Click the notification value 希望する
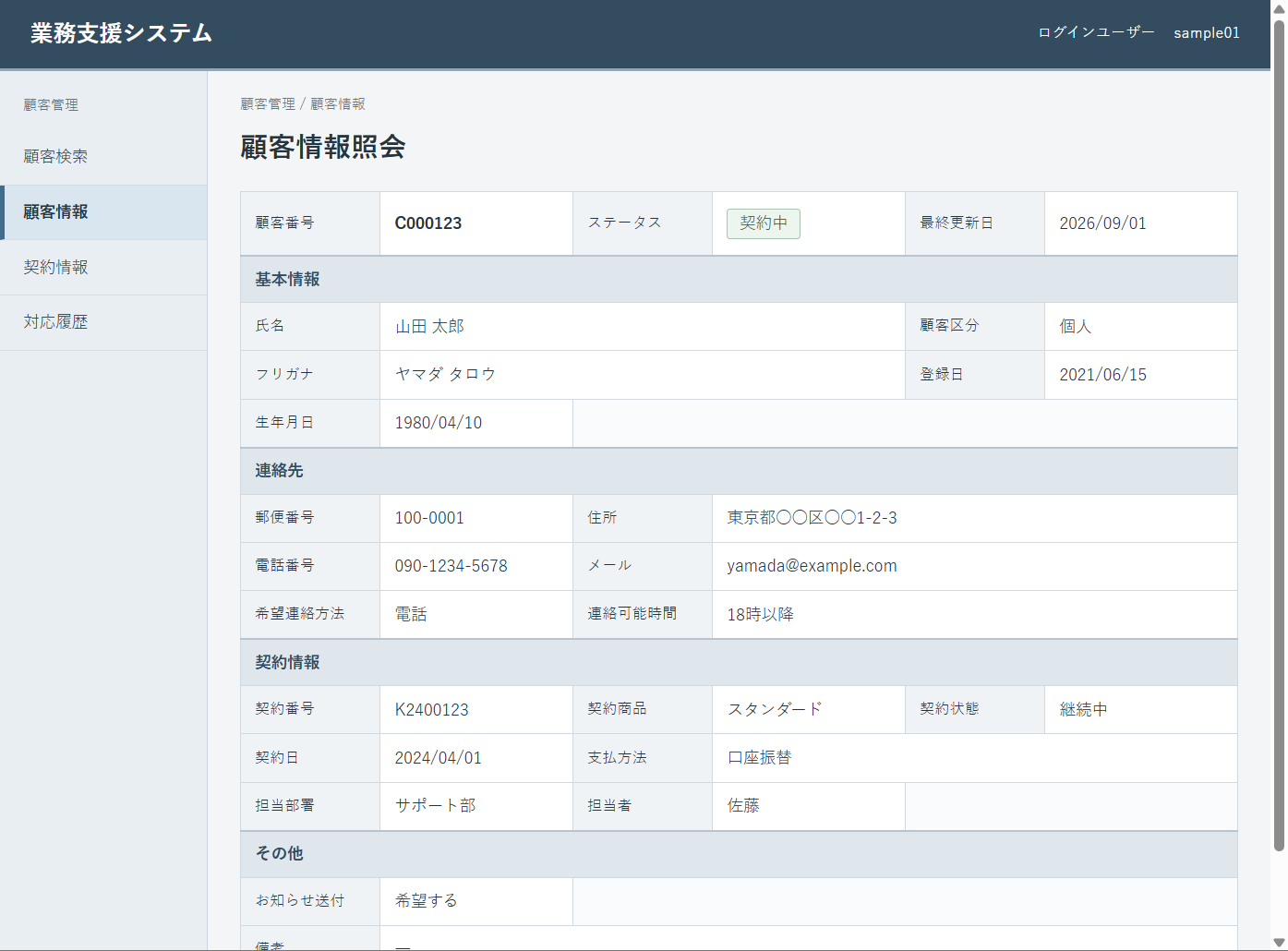 [x=426, y=901]
